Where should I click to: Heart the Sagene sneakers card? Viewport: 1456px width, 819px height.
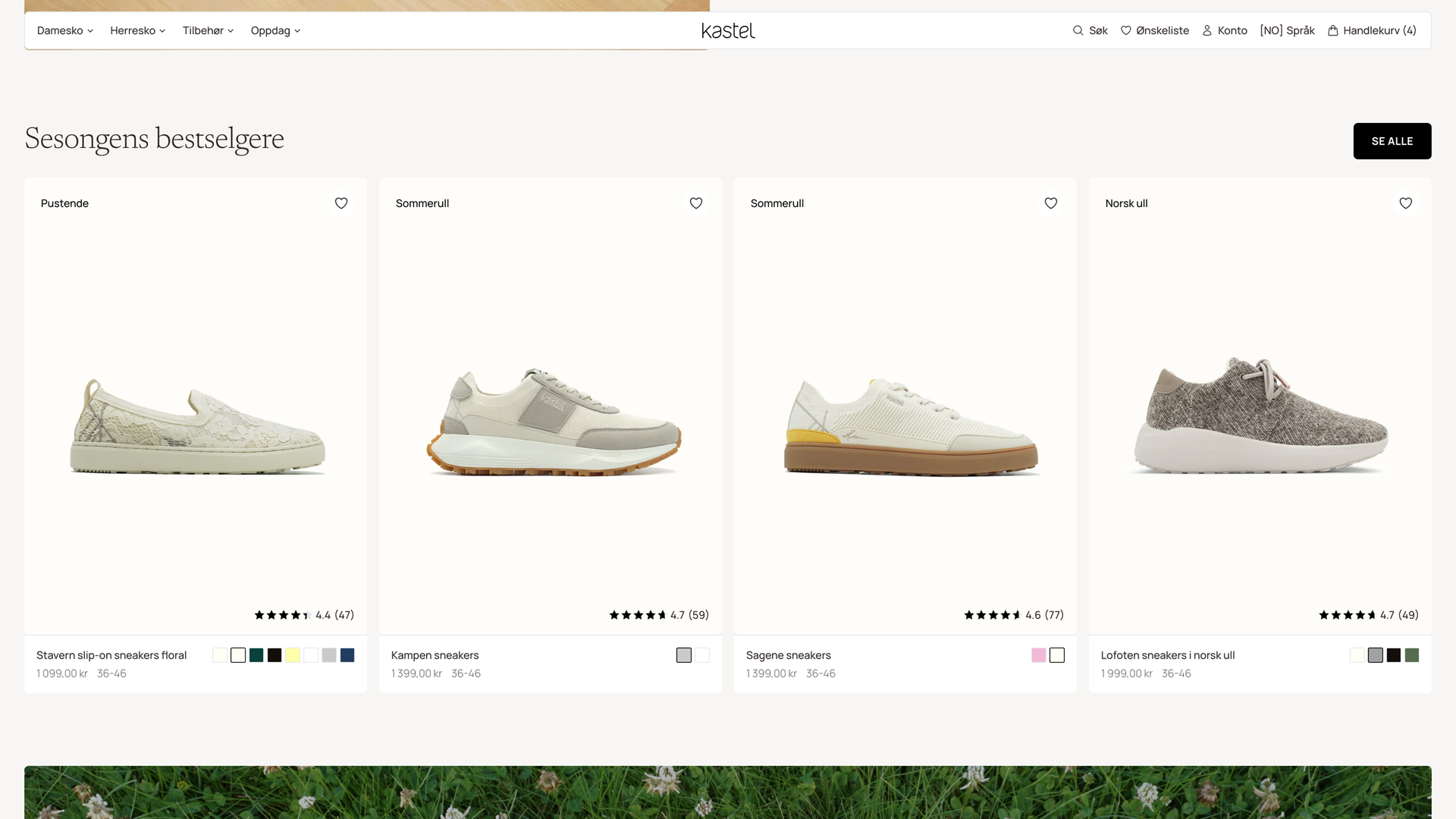coord(1051,203)
